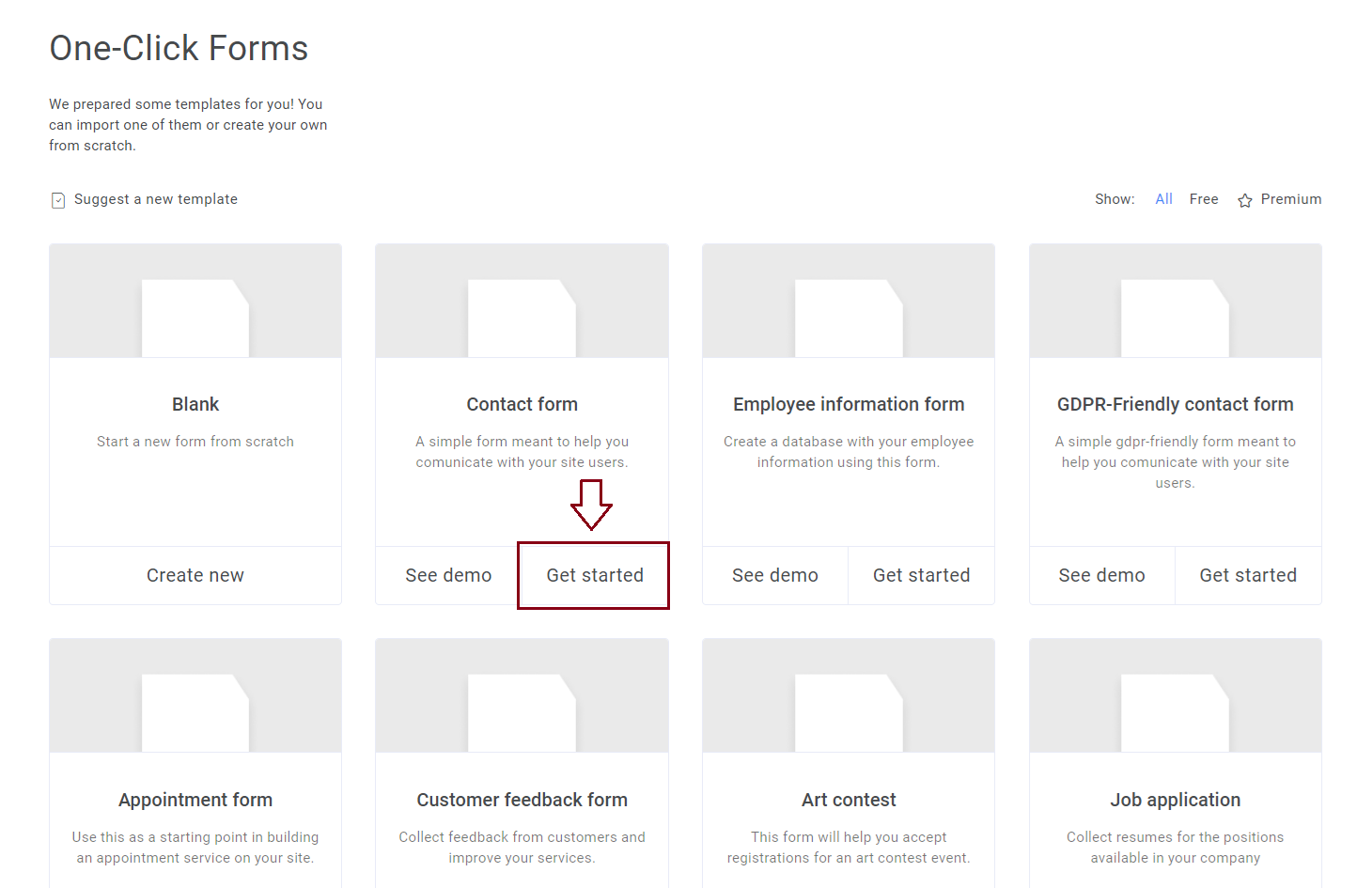Click Get started for Employee information form
Image resolution: width=1372 pixels, height=888 pixels.
921,575
